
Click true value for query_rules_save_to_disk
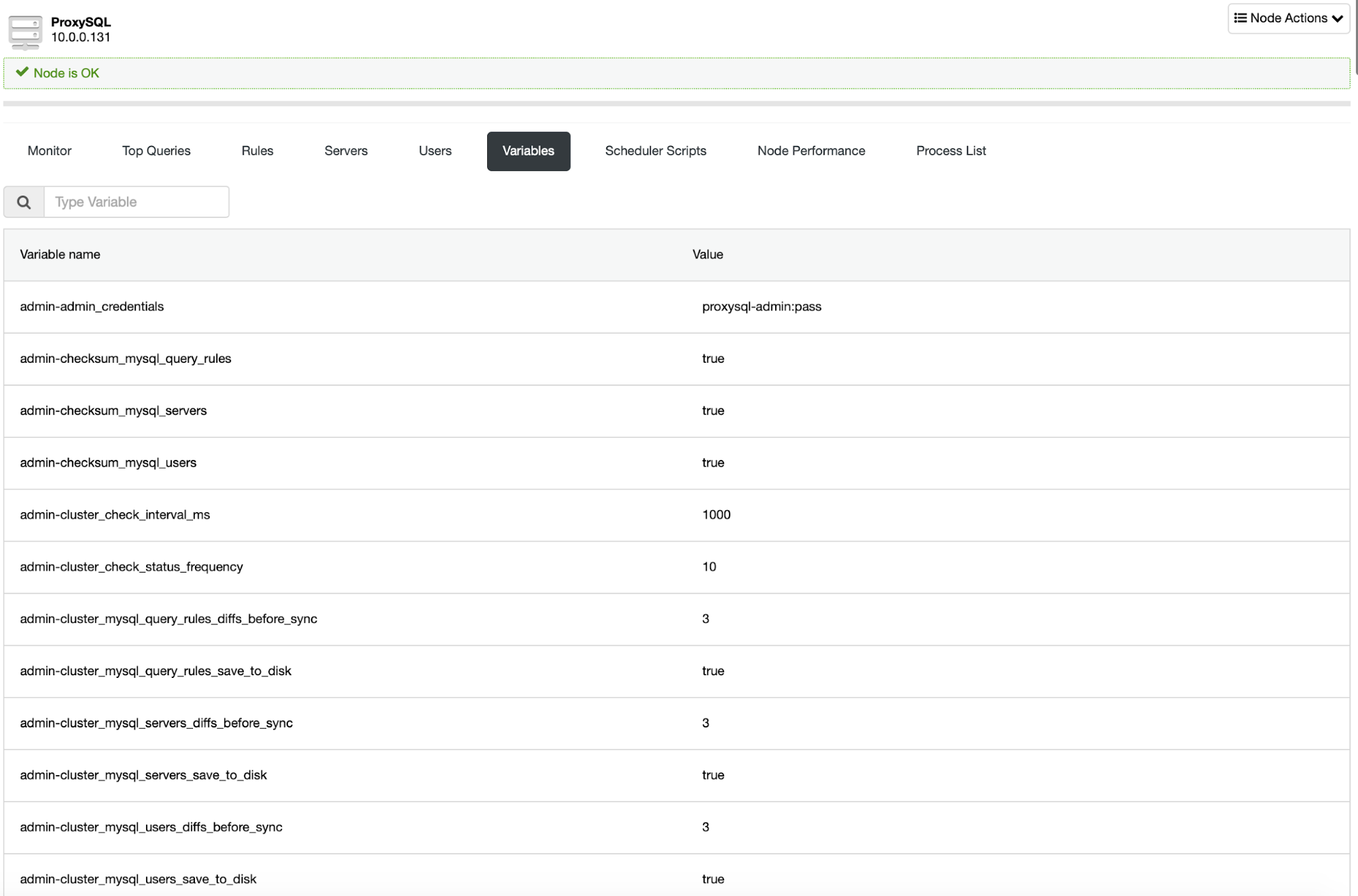pos(713,671)
